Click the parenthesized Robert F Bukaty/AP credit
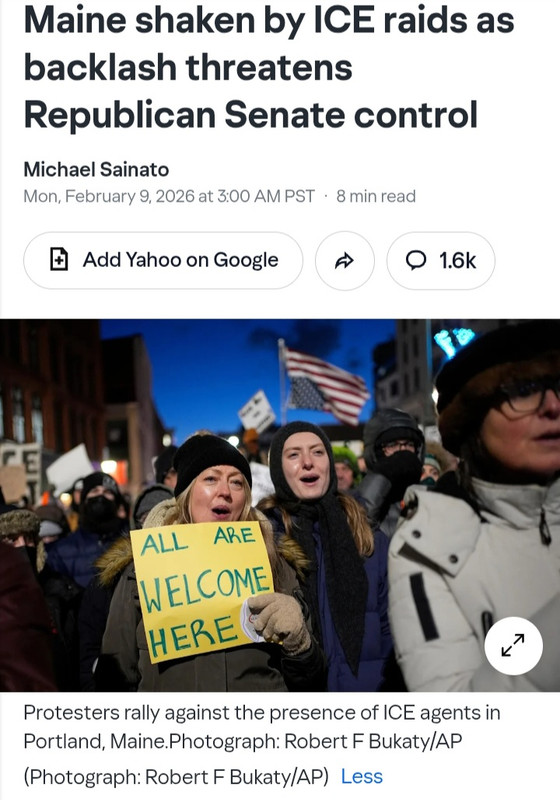The width and height of the screenshot is (560, 800). (176, 776)
